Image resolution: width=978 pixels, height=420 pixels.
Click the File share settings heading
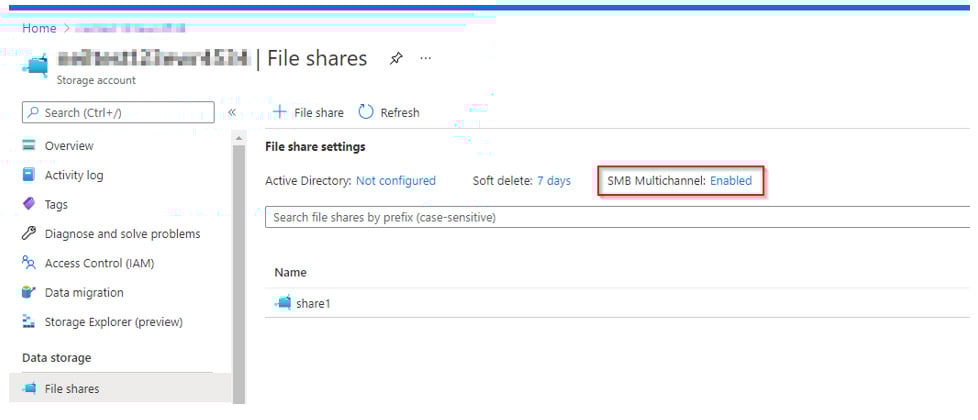(315, 147)
